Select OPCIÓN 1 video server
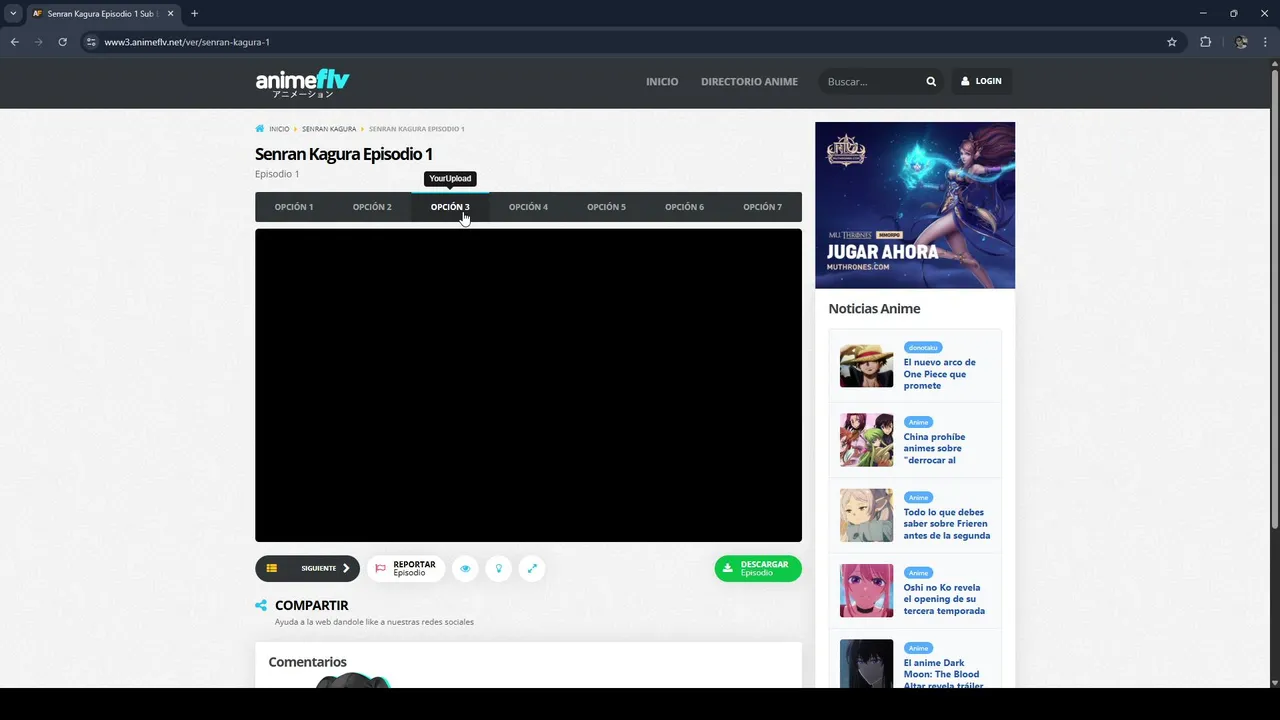 click(294, 207)
